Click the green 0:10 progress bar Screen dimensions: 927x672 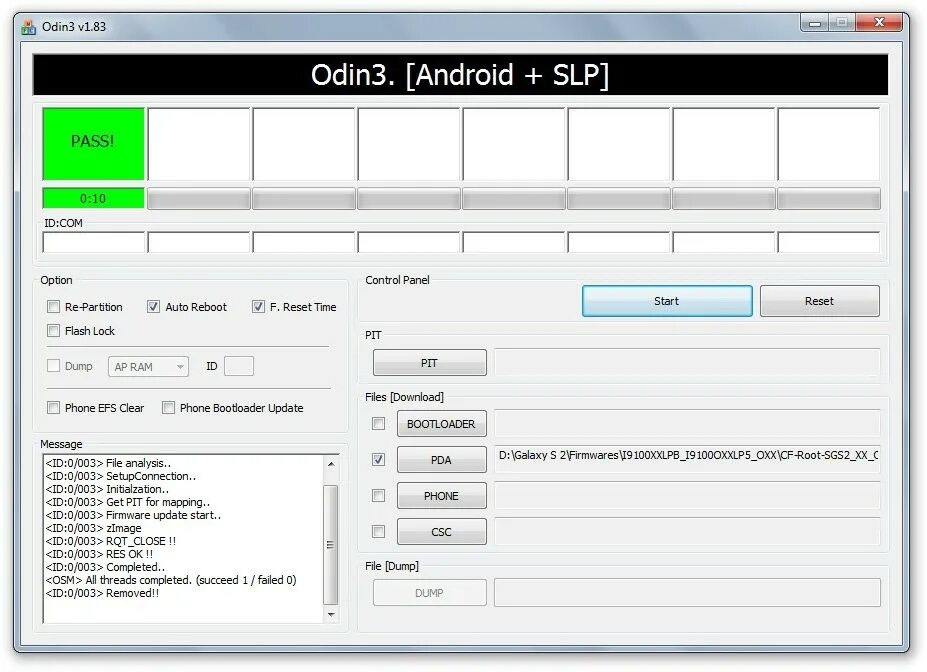(x=93, y=199)
